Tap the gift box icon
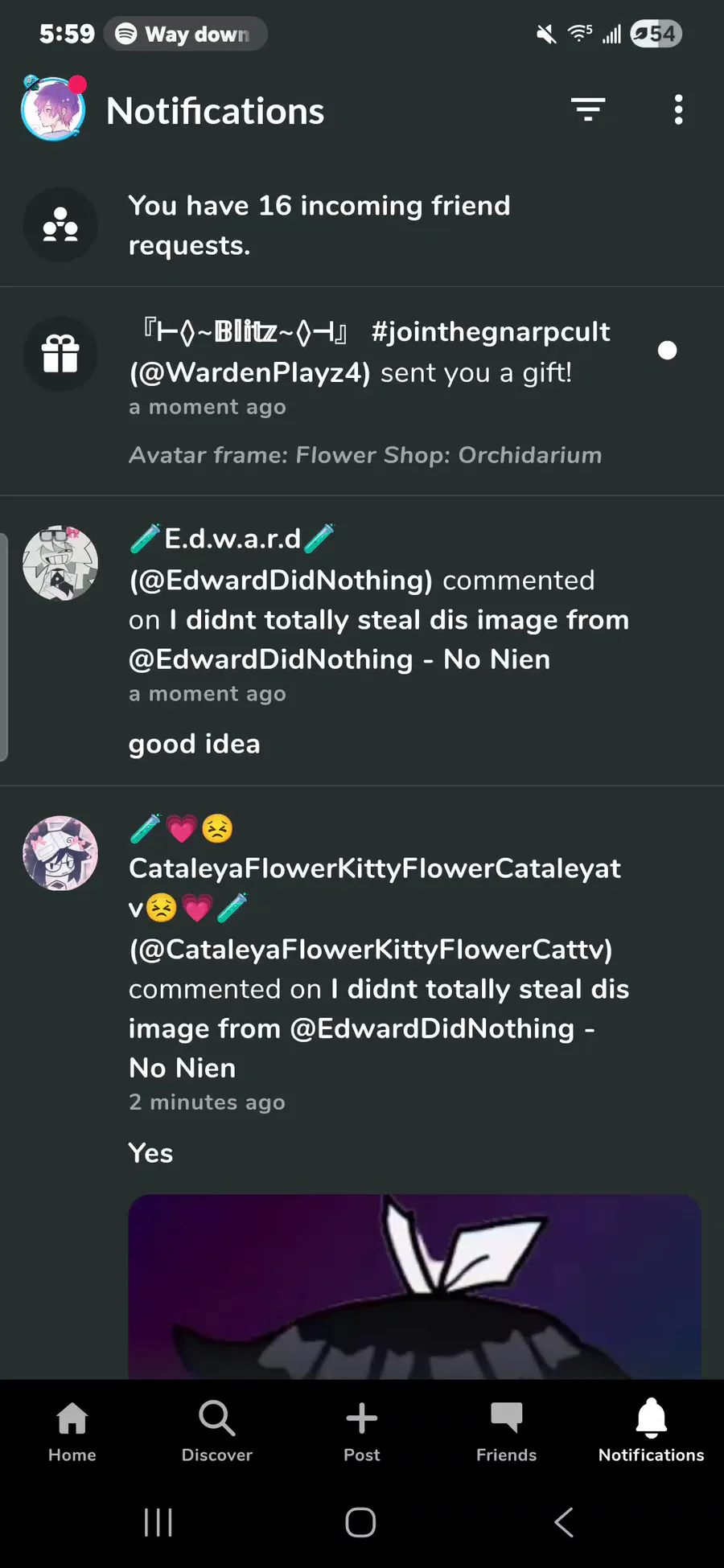The image size is (724, 1568). click(x=60, y=354)
